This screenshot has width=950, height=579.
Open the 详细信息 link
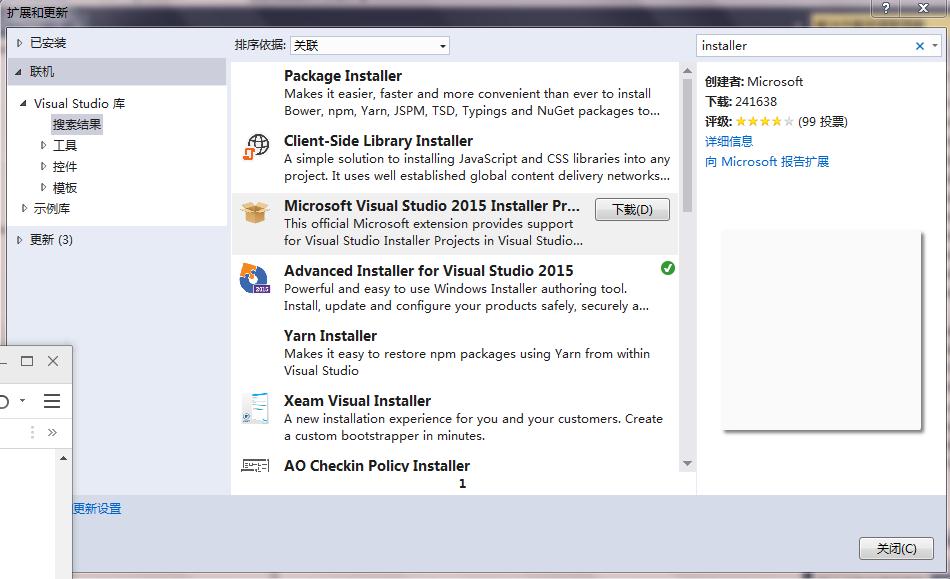tap(729, 142)
